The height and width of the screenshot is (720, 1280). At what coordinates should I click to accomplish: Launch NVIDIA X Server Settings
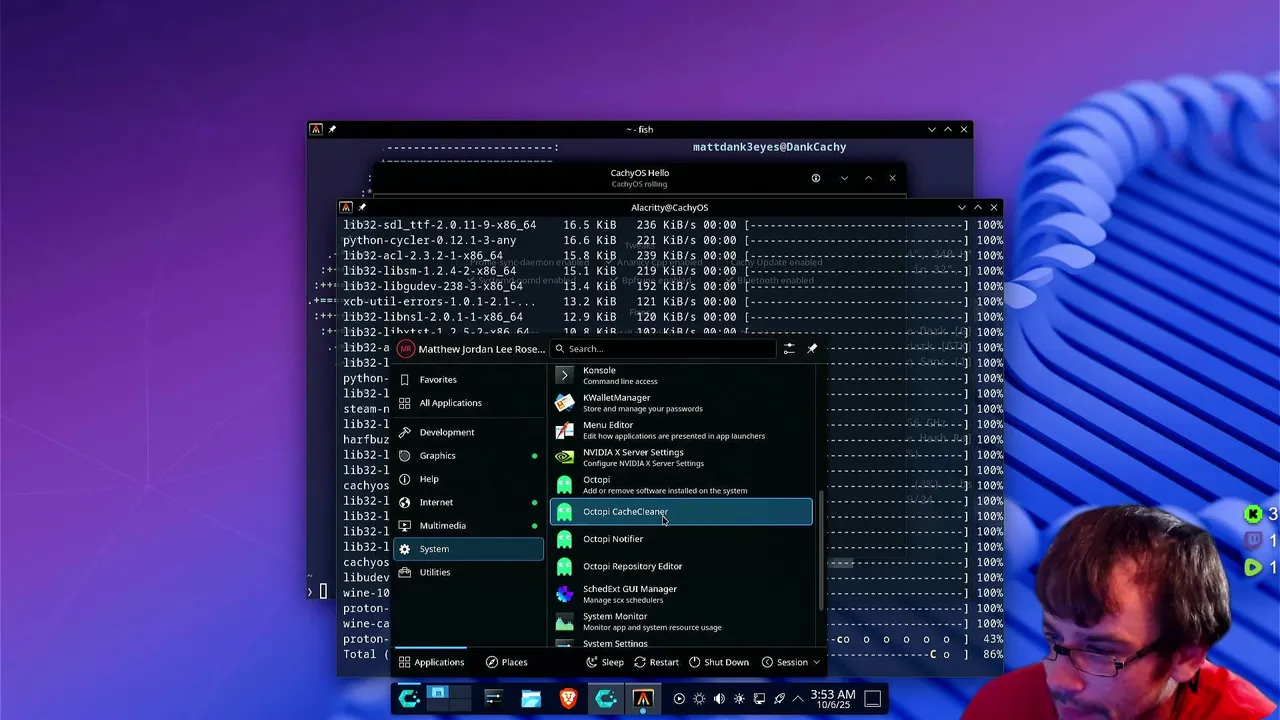(681, 457)
